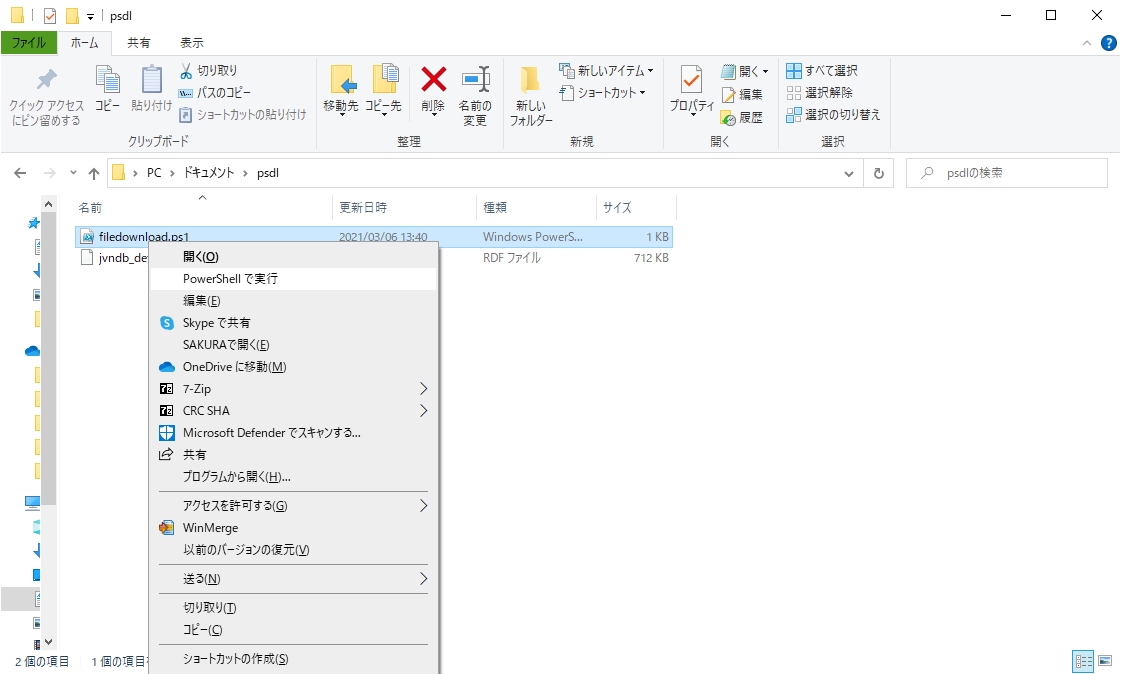Open the Properties (プロパティ) button

[691, 89]
